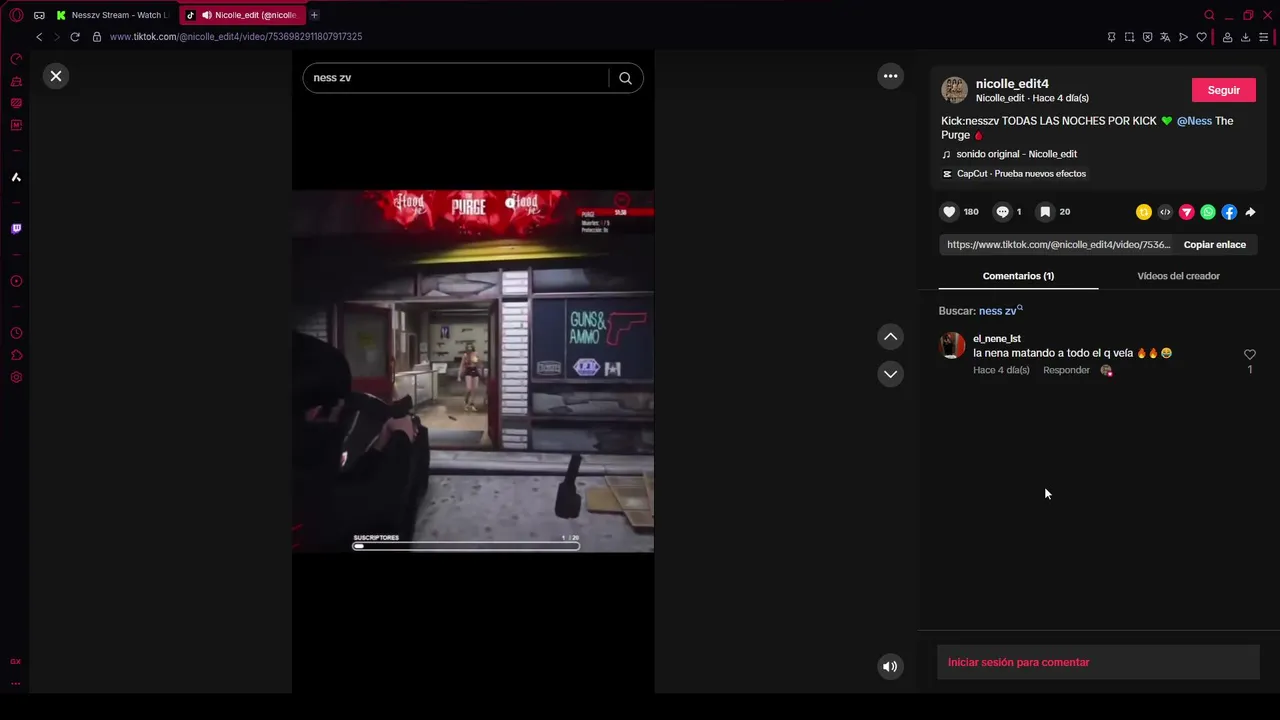Close the TikTok video viewer
Viewport: 1280px width, 720px height.
click(56, 76)
